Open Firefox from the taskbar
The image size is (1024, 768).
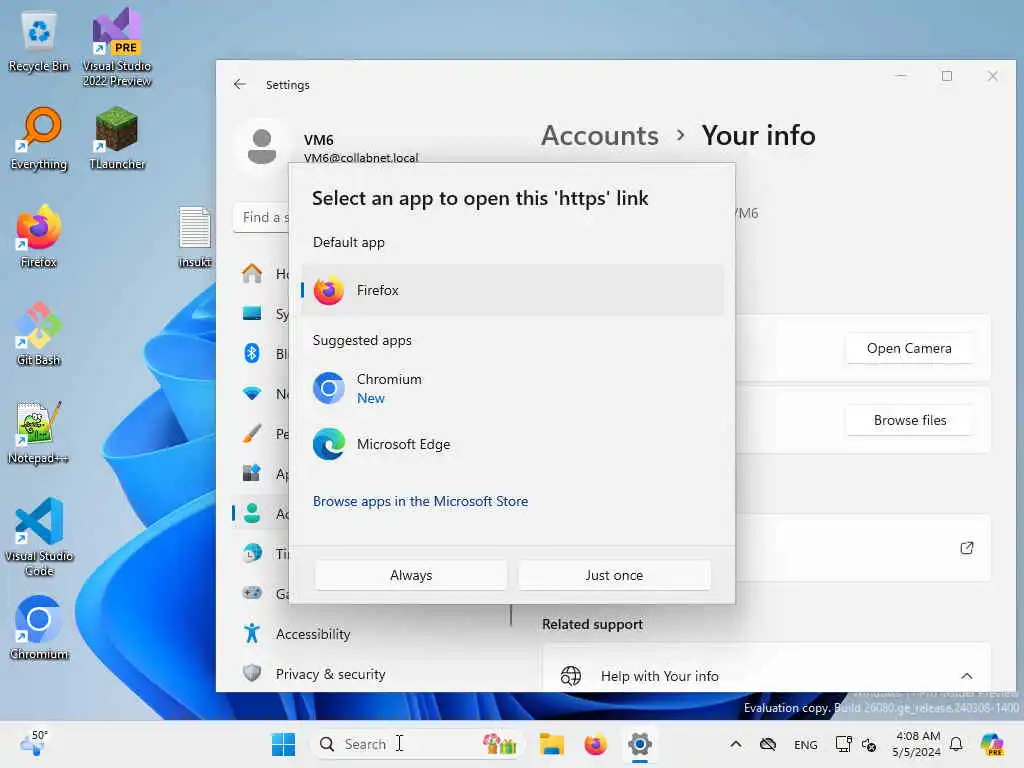[596, 744]
